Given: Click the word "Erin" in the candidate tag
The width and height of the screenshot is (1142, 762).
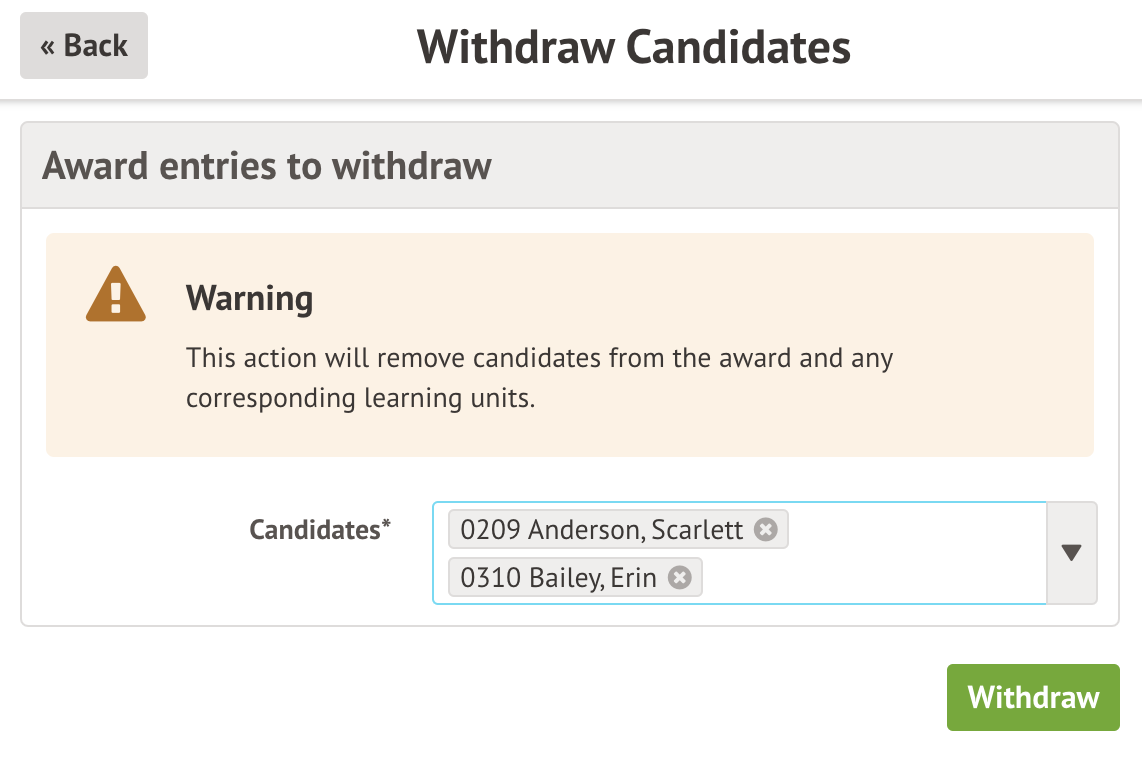Looking at the screenshot, I should (633, 578).
